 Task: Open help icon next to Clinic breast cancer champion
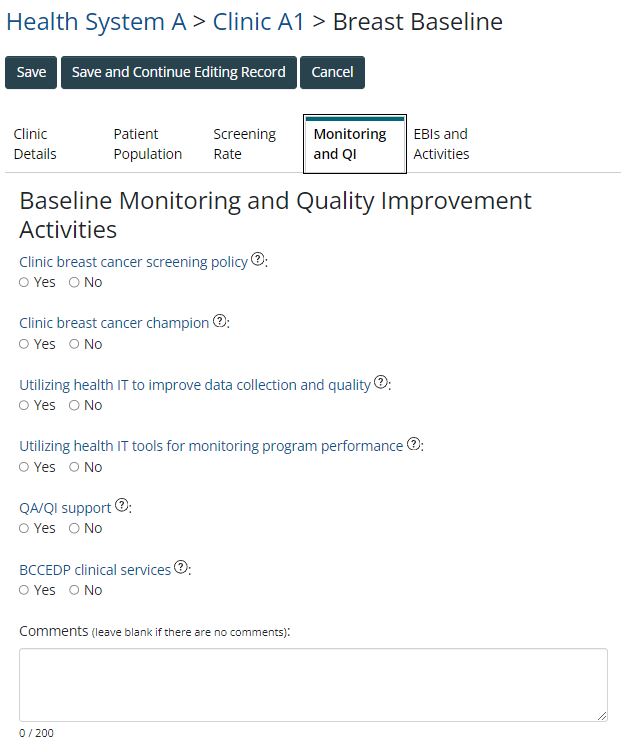(220, 322)
